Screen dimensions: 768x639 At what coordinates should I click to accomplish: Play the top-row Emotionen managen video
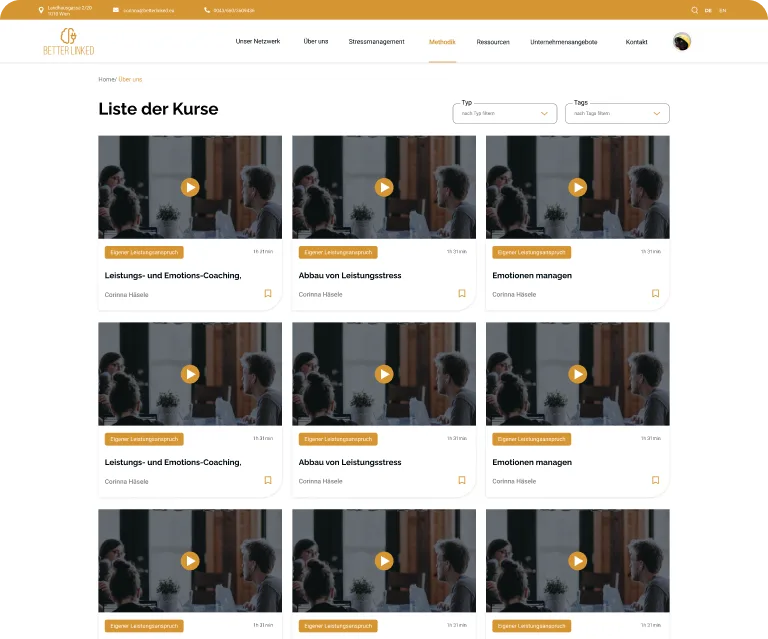point(578,187)
